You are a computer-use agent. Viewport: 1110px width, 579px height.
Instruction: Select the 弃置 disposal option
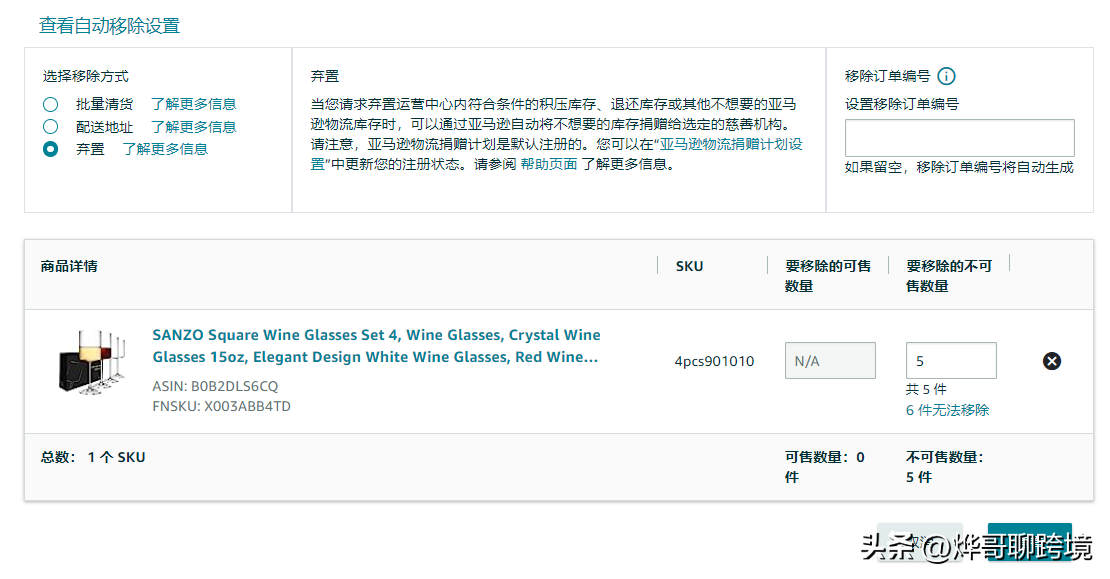pyautogui.click(x=50, y=149)
